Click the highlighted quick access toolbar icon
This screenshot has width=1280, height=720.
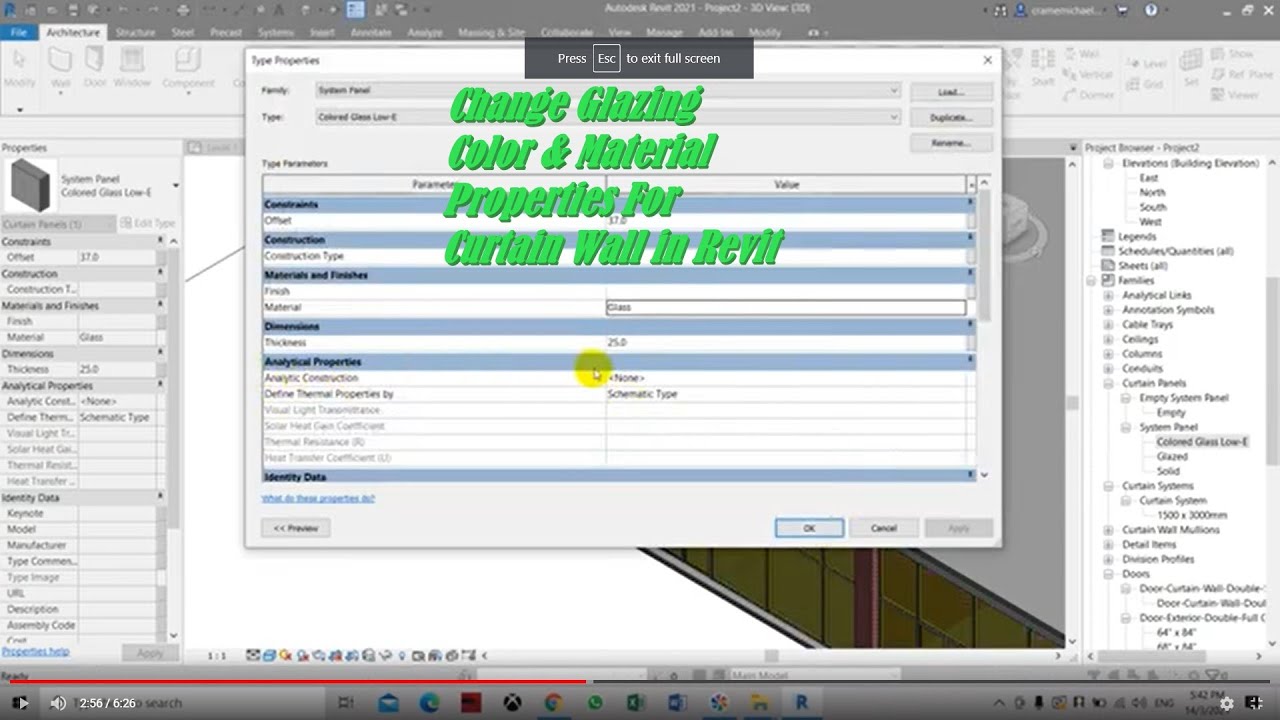(356, 10)
